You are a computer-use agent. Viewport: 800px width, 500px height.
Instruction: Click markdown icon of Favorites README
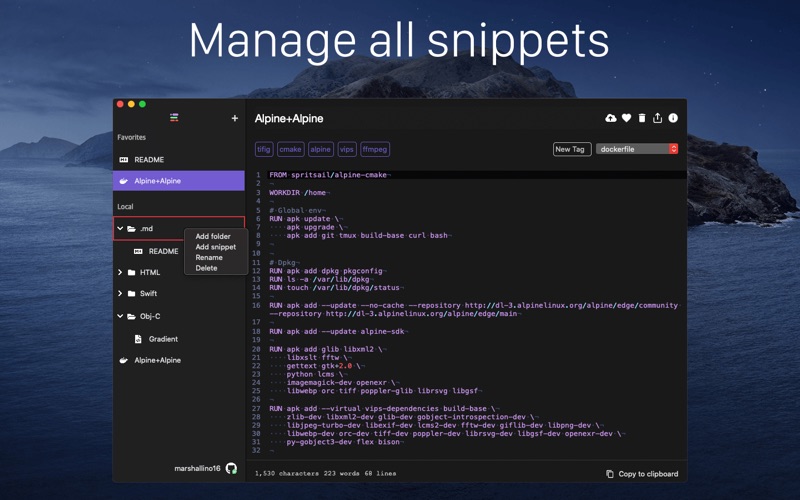[x=123, y=160]
